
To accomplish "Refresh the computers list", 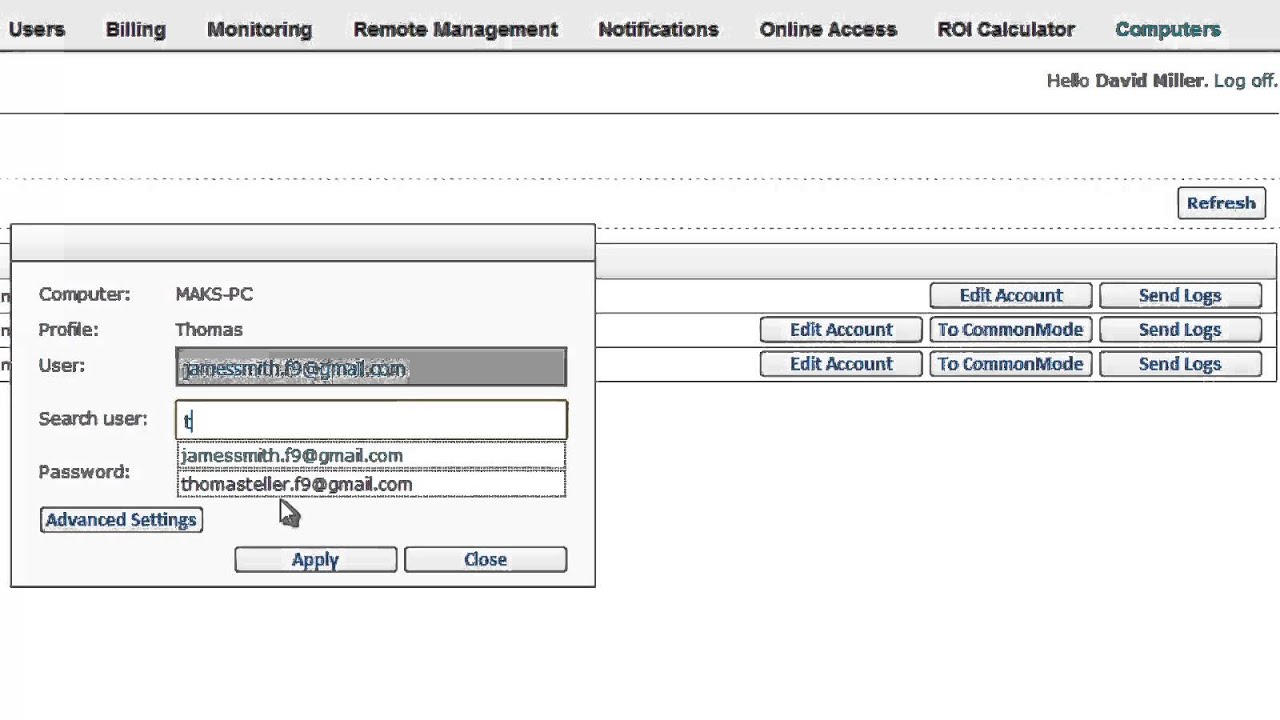I will click(x=1221, y=203).
